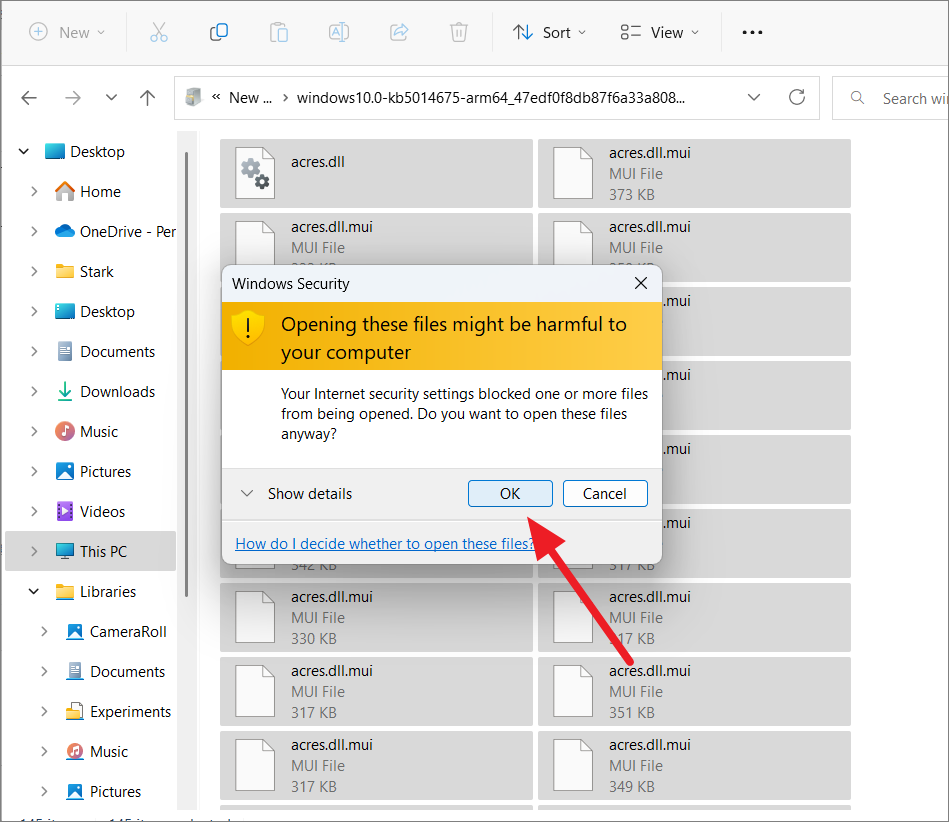Click 'New ...' breadcrumb in address bar
This screenshot has width=949, height=822.
click(x=250, y=97)
